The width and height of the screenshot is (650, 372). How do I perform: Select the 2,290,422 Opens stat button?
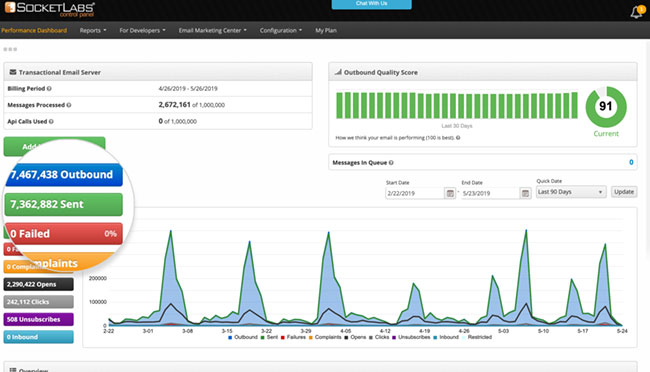[39, 284]
